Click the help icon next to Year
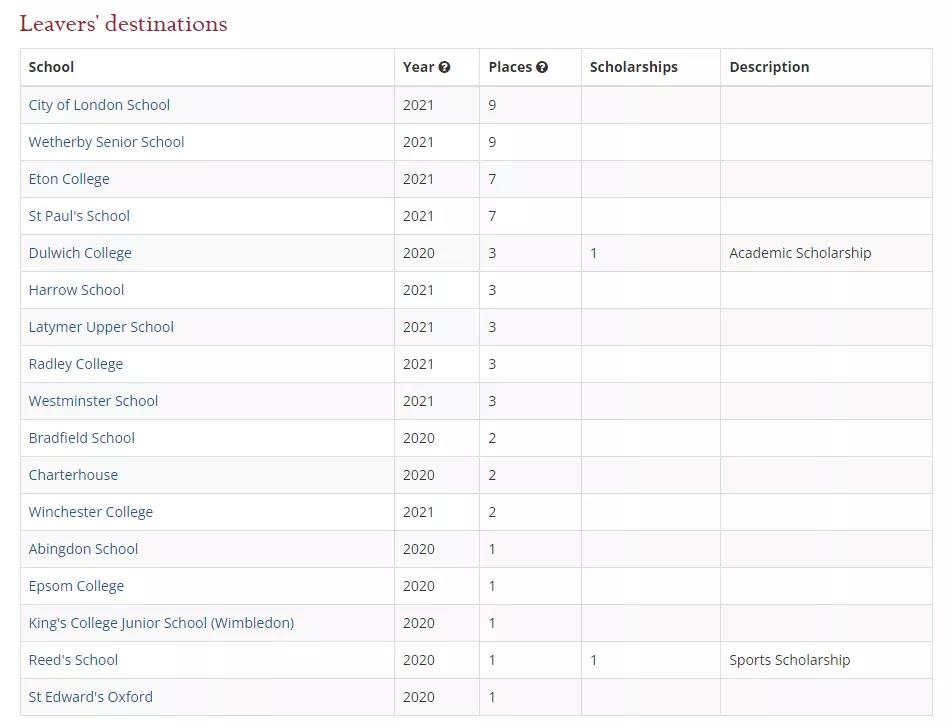Image resolution: width=952 pixels, height=728 pixels. click(444, 67)
